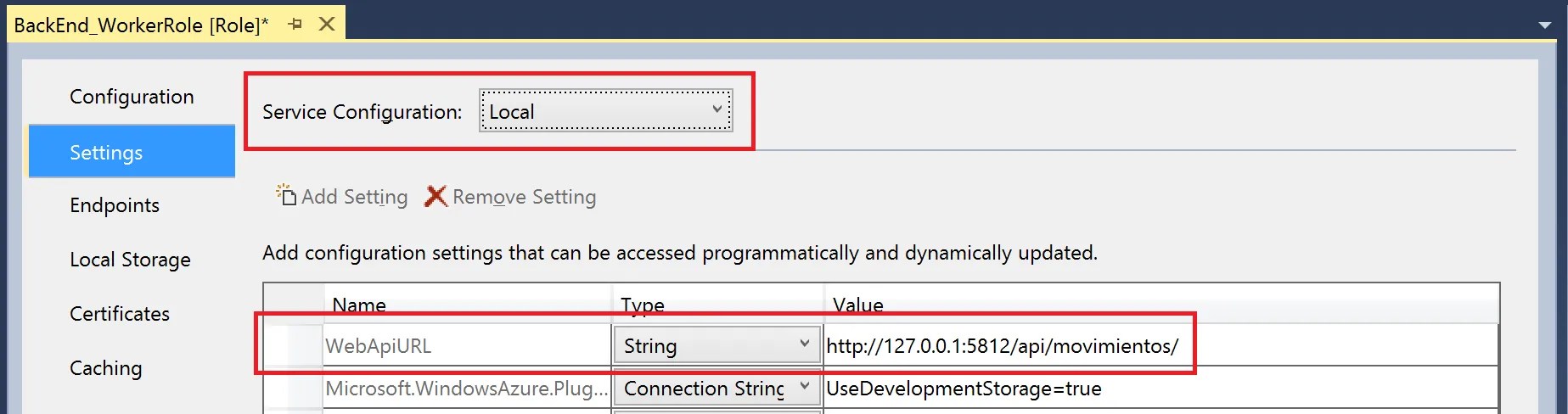The width and height of the screenshot is (1568, 414).
Task: Go to Local Storage page
Action: pyautogui.click(x=130, y=260)
